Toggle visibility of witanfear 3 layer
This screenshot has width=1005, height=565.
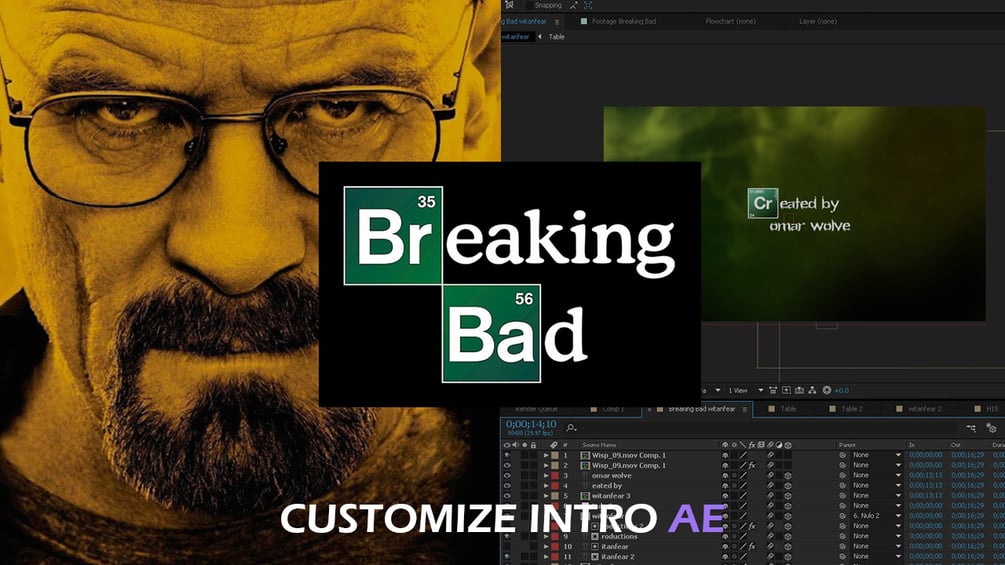click(x=507, y=496)
